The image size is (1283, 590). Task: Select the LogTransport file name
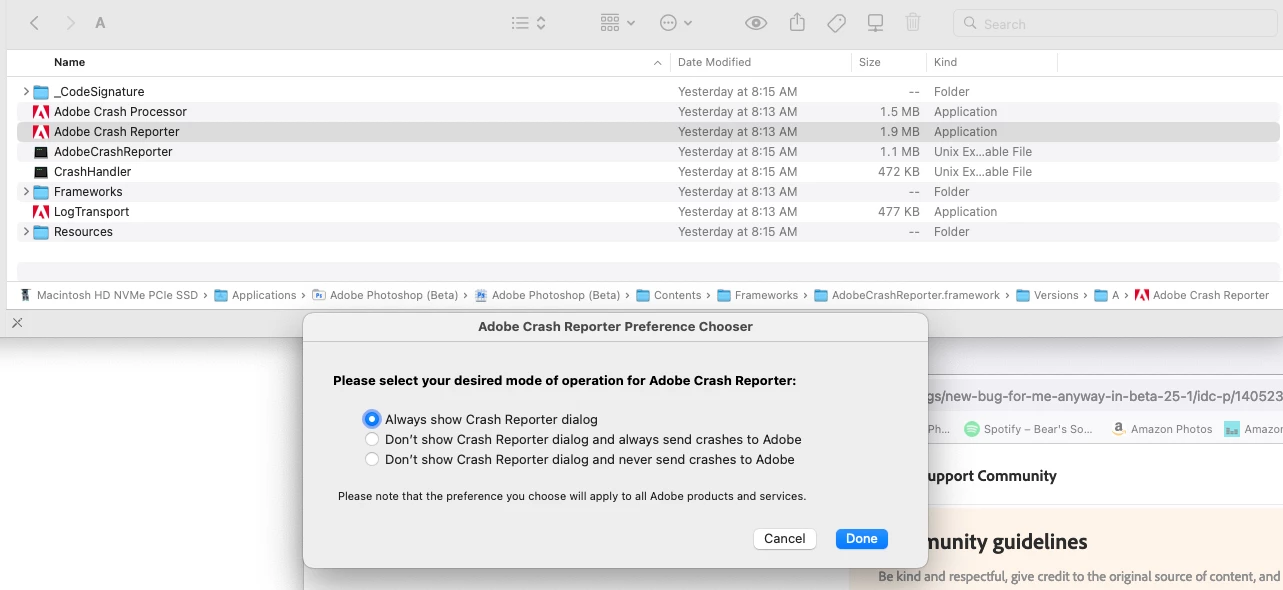(x=91, y=212)
